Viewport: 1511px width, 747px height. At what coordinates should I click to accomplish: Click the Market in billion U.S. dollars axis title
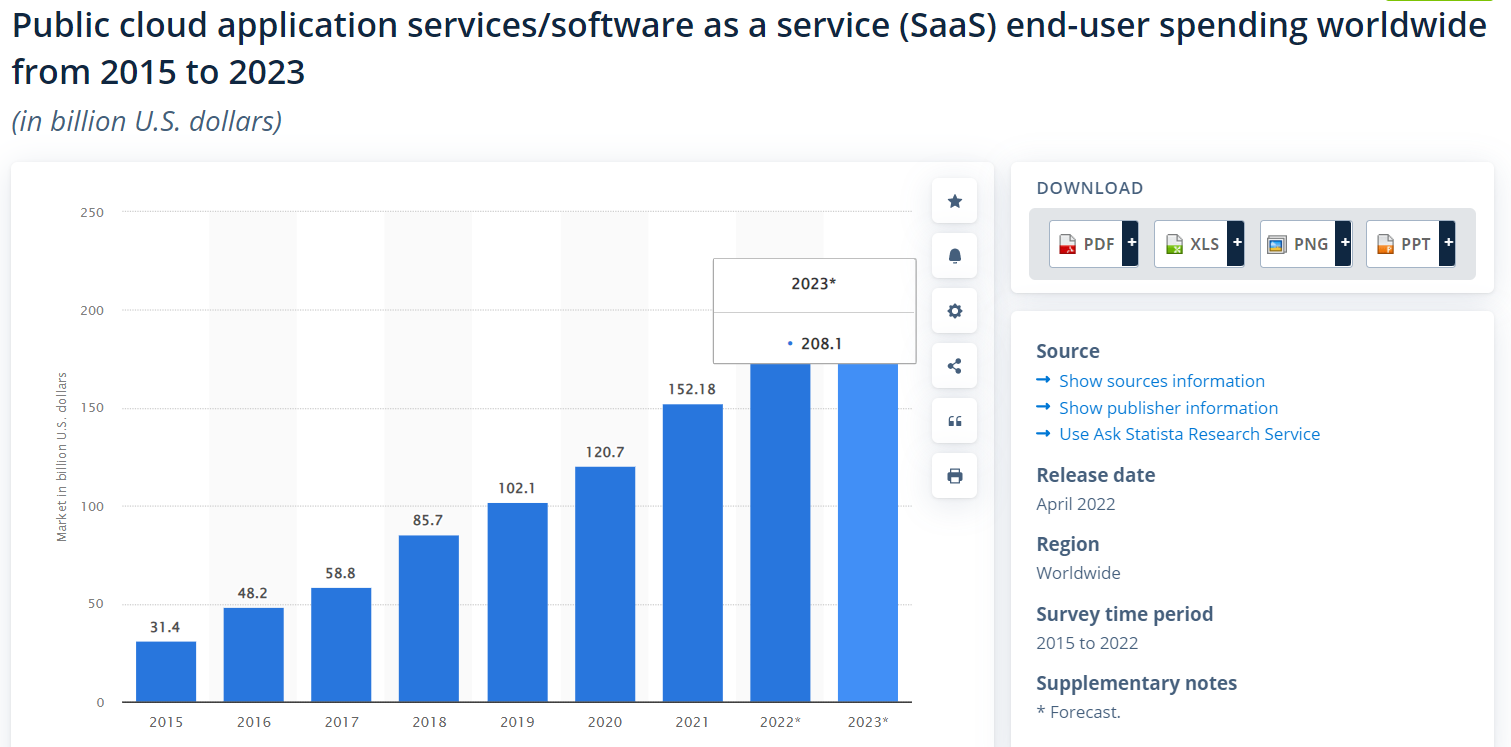click(x=62, y=457)
